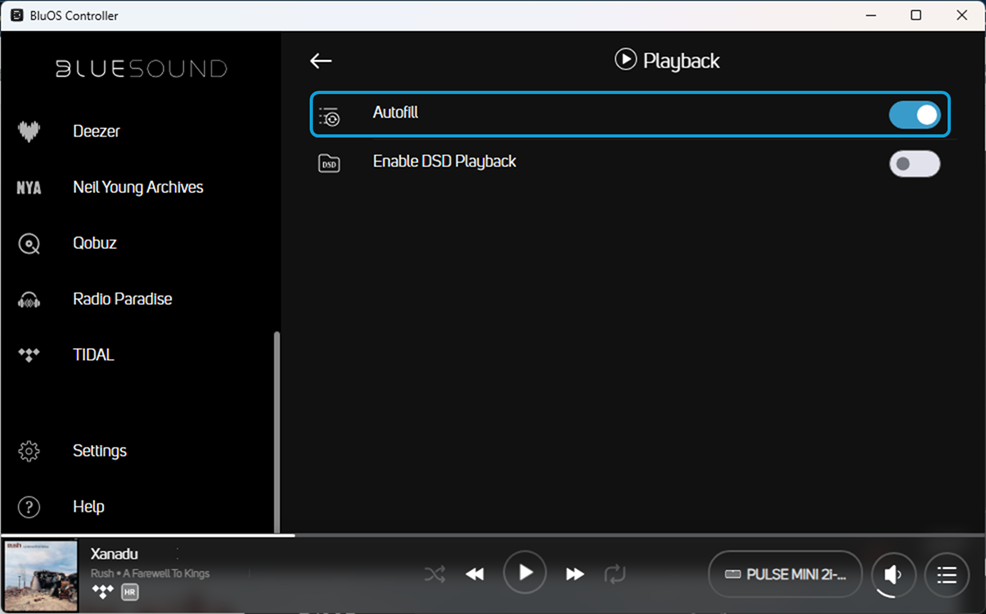The image size is (986, 614).
Task: Start playback with the play button
Action: tap(524, 572)
